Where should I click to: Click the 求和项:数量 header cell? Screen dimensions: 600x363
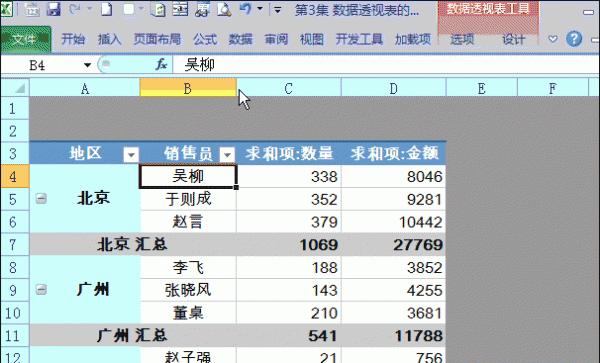pyautogui.click(x=289, y=153)
